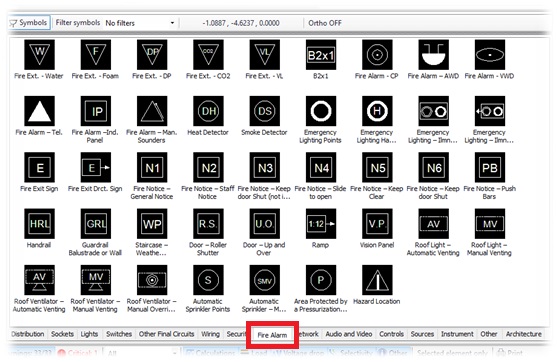This screenshot has width=558, height=362.
Task: Open the Audio and Video tab
Action: coord(348,334)
